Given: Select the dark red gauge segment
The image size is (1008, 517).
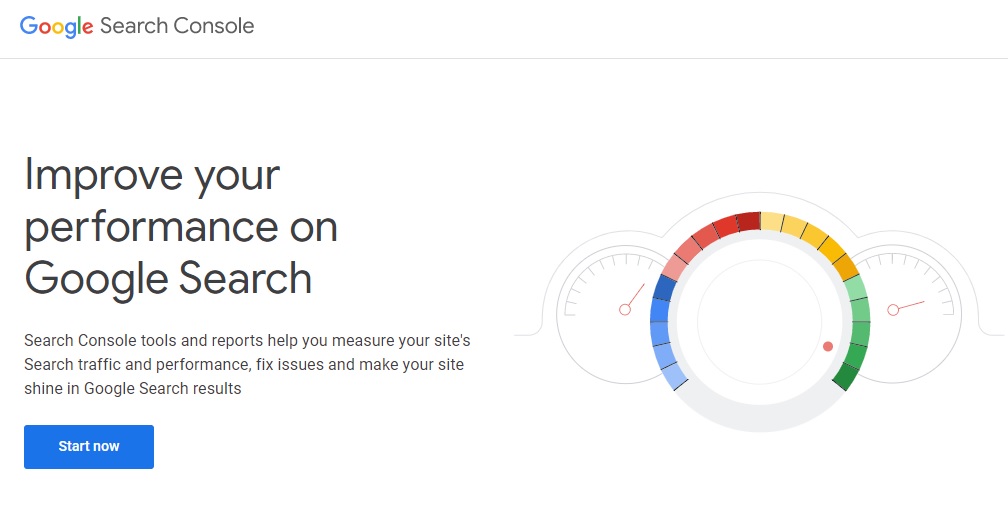Looking at the screenshot, I should point(749,222).
